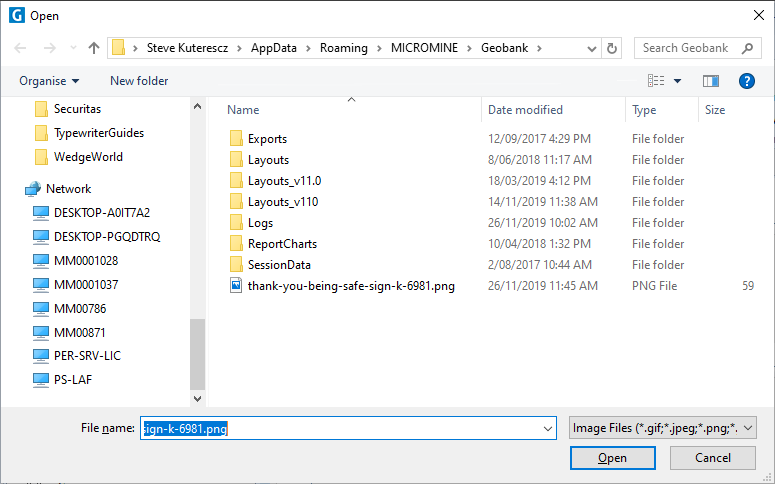Click the search magnifier icon
This screenshot has height=487, width=776.
tap(748, 48)
